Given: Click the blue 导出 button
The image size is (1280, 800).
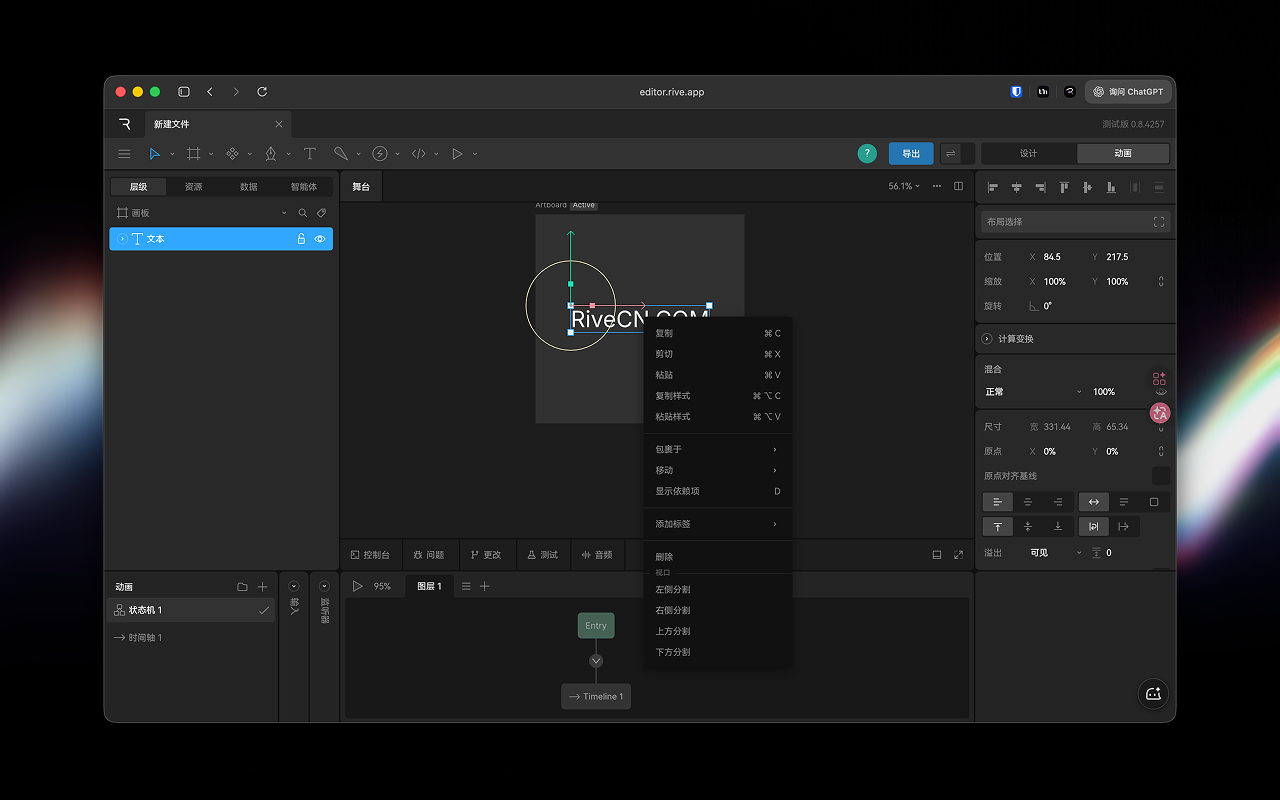Looking at the screenshot, I should (x=911, y=154).
